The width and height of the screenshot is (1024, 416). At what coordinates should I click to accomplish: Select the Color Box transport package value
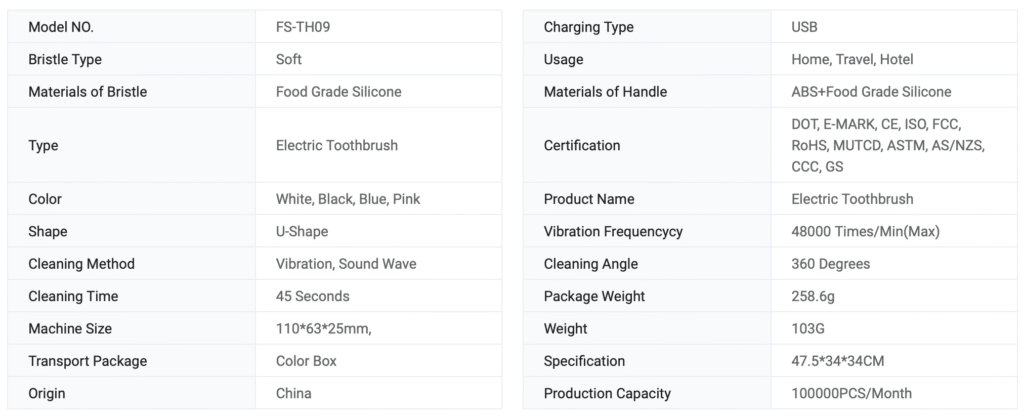tap(306, 361)
